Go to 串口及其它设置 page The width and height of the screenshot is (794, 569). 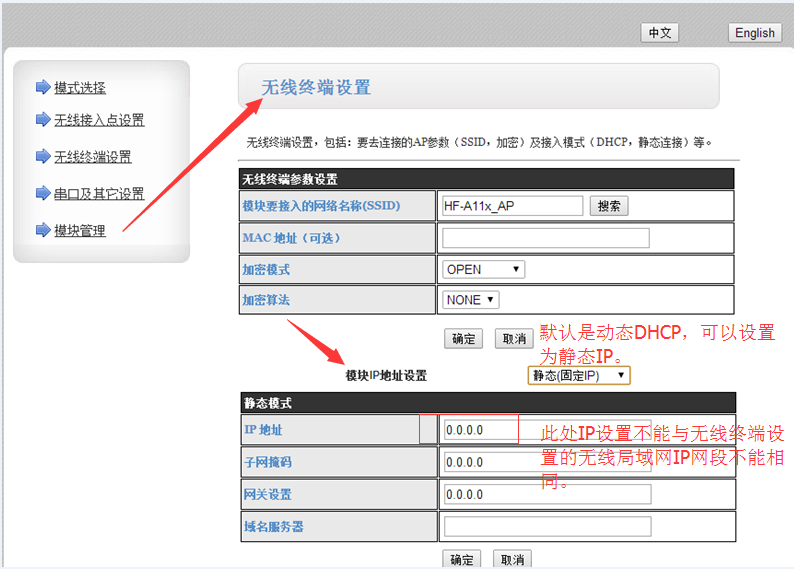point(99,193)
